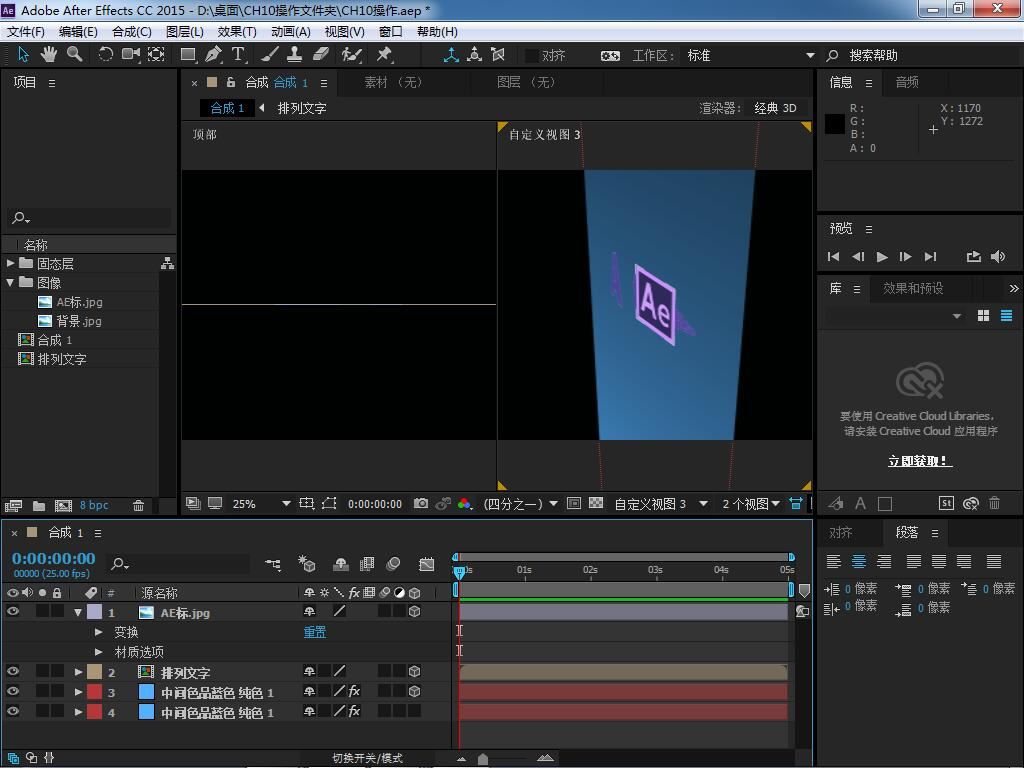This screenshot has width=1024, height=768.
Task: Select the Selection arrow tool
Action: 24,54
